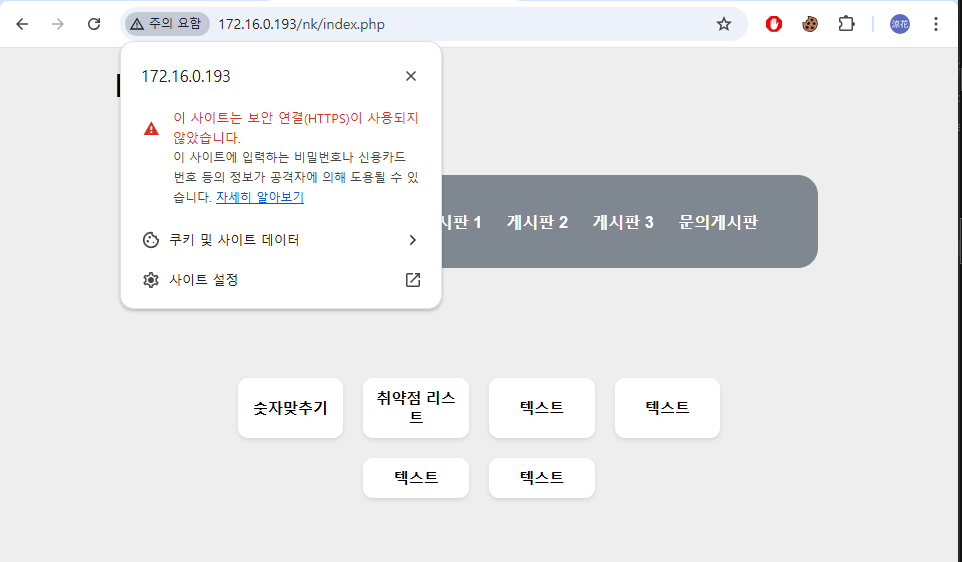Click the external link icon beside 사이트 설정
962x562 pixels.
pos(413,280)
